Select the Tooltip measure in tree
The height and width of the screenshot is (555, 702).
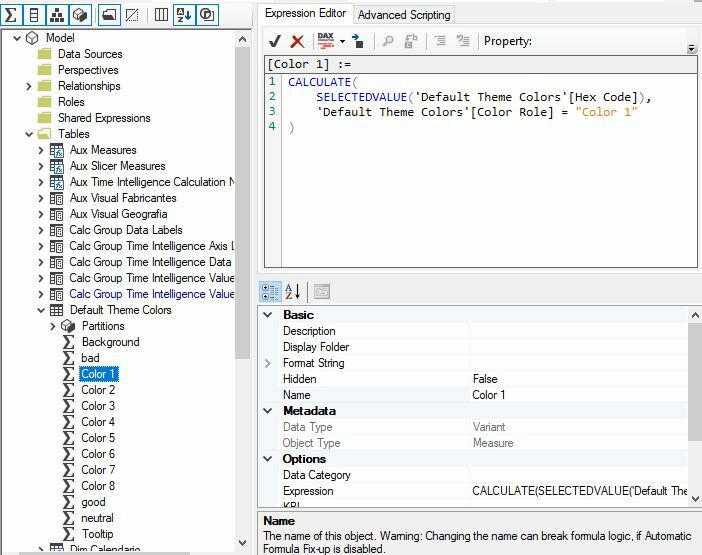pos(97,534)
